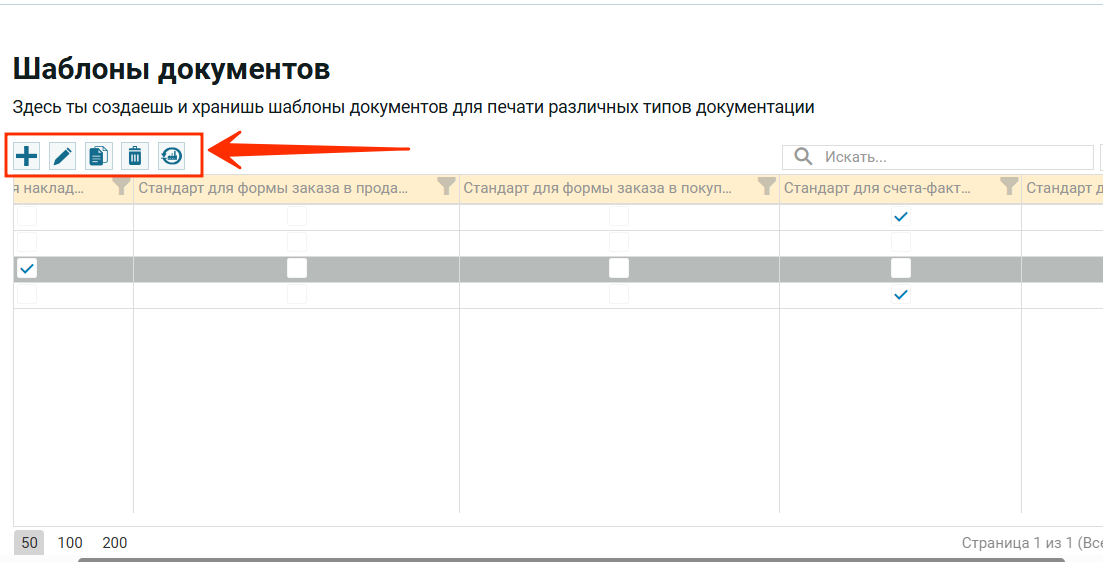Uncheck fourth row's 'Стандарт для счета-факт...' checkbox
The height and width of the screenshot is (562, 1103).
(x=901, y=295)
